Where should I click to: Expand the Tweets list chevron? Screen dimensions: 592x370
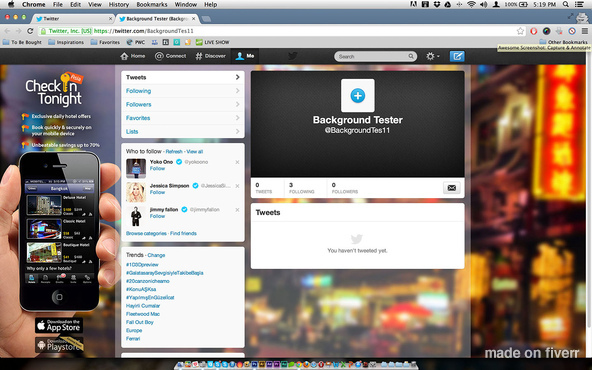pyautogui.click(x=237, y=77)
